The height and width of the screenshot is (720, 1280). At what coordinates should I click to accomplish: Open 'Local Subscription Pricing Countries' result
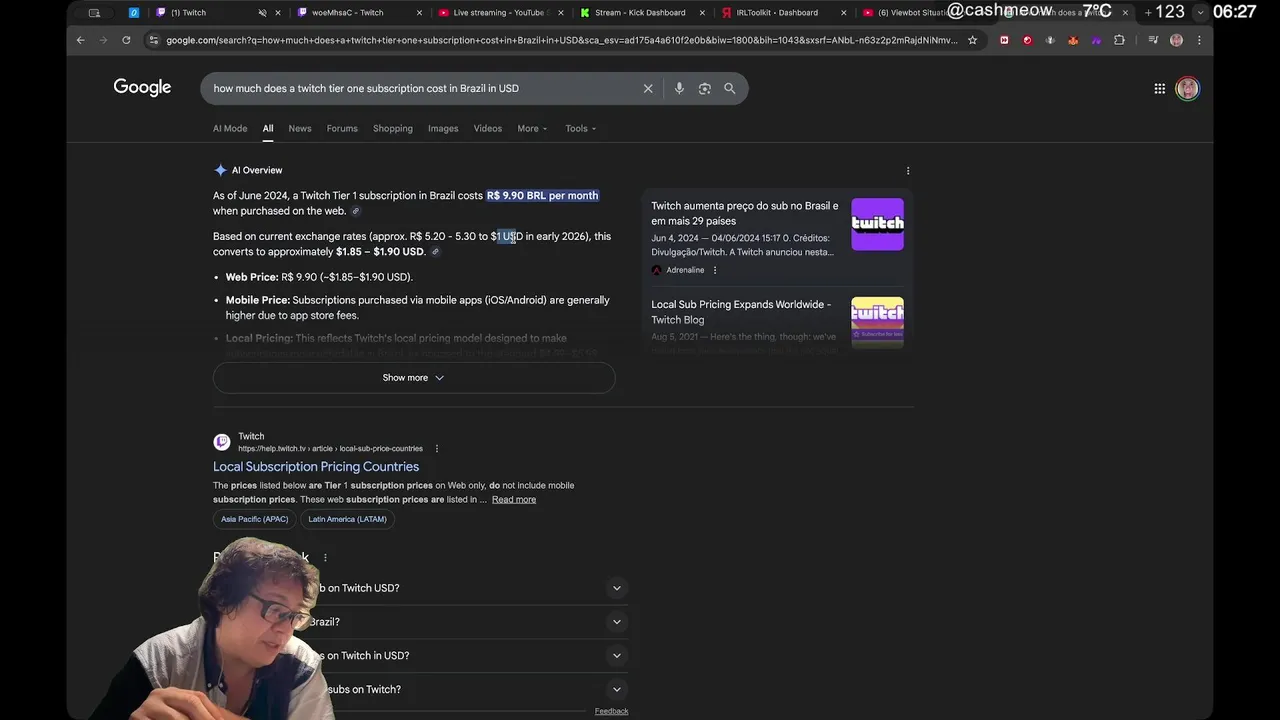(x=316, y=467)
